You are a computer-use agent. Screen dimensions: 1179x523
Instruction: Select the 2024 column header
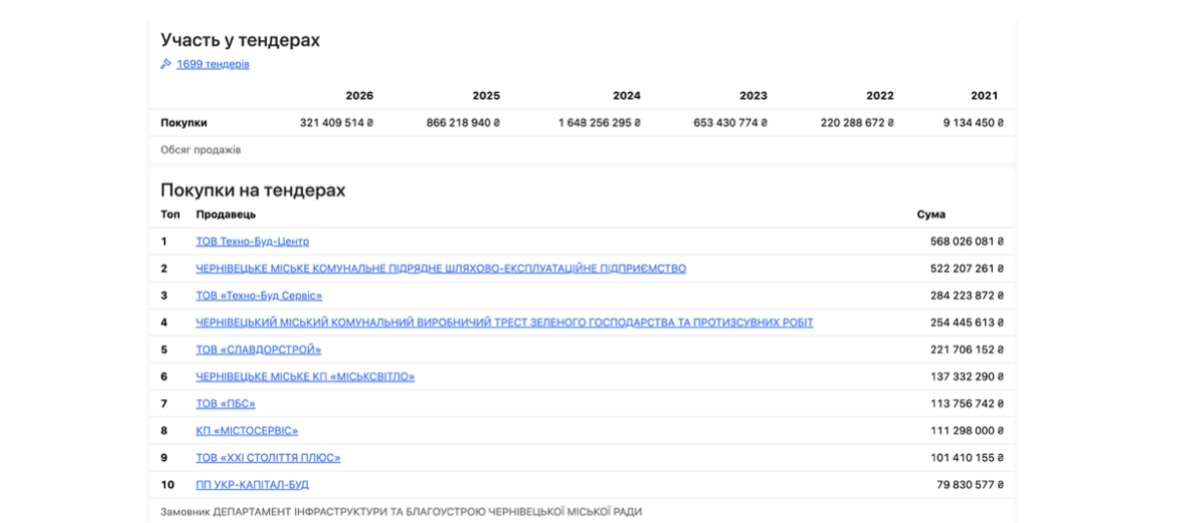point(627,96)
